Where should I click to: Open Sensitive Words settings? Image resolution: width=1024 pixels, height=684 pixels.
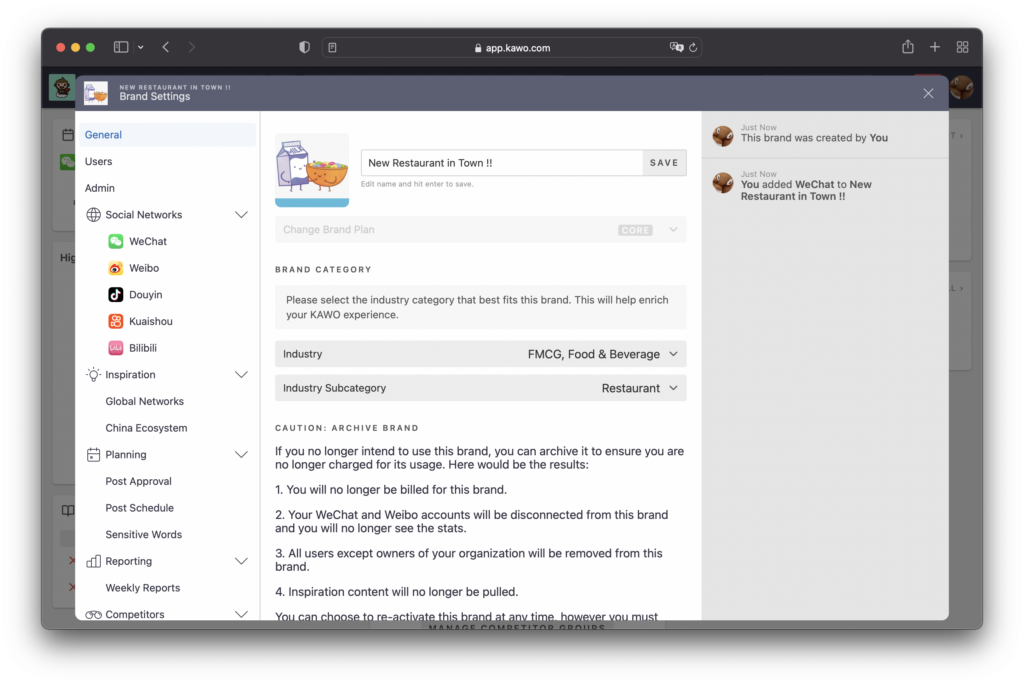click(x=144, y=534)
